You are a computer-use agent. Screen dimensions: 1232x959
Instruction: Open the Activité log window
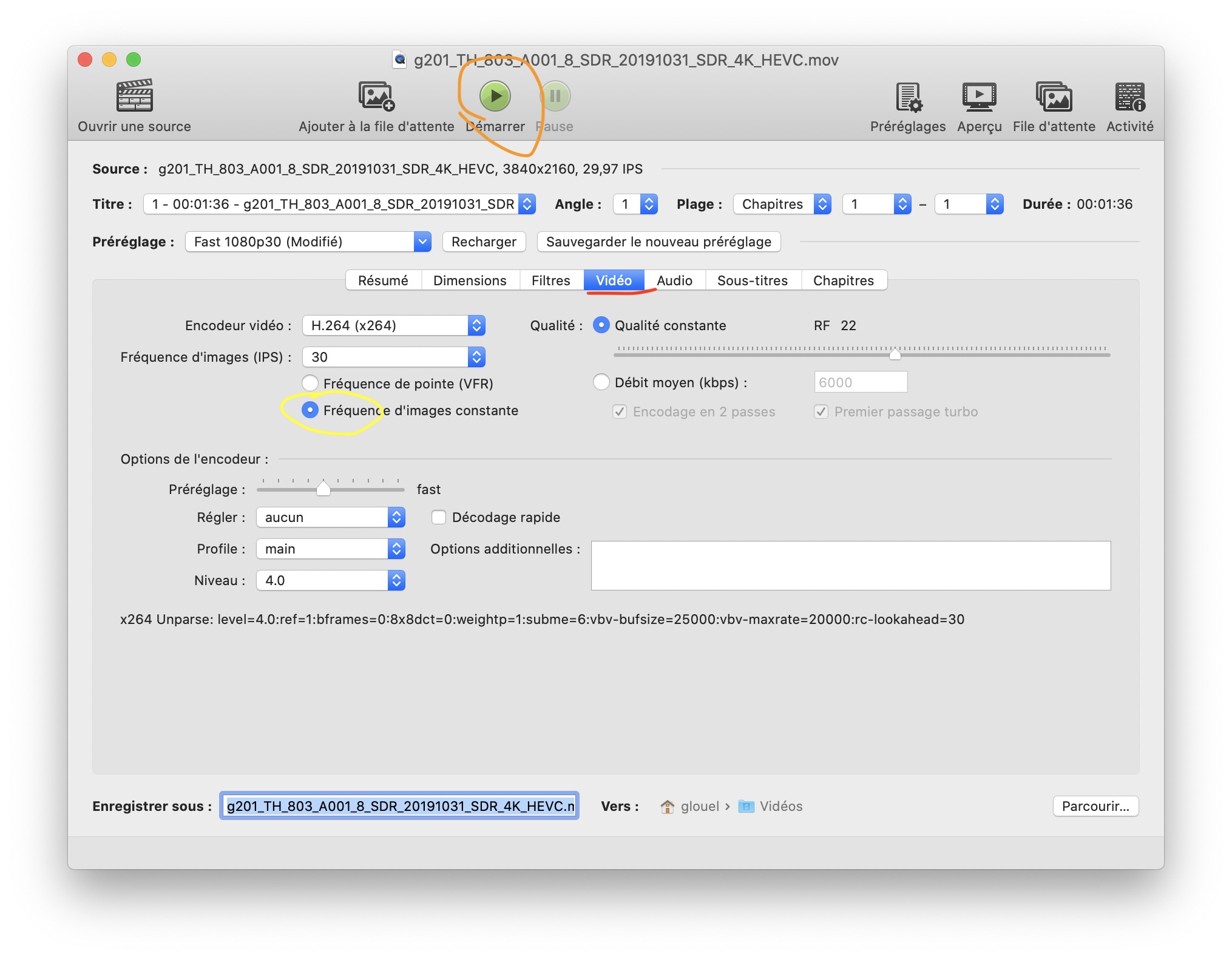(1129, 97)
